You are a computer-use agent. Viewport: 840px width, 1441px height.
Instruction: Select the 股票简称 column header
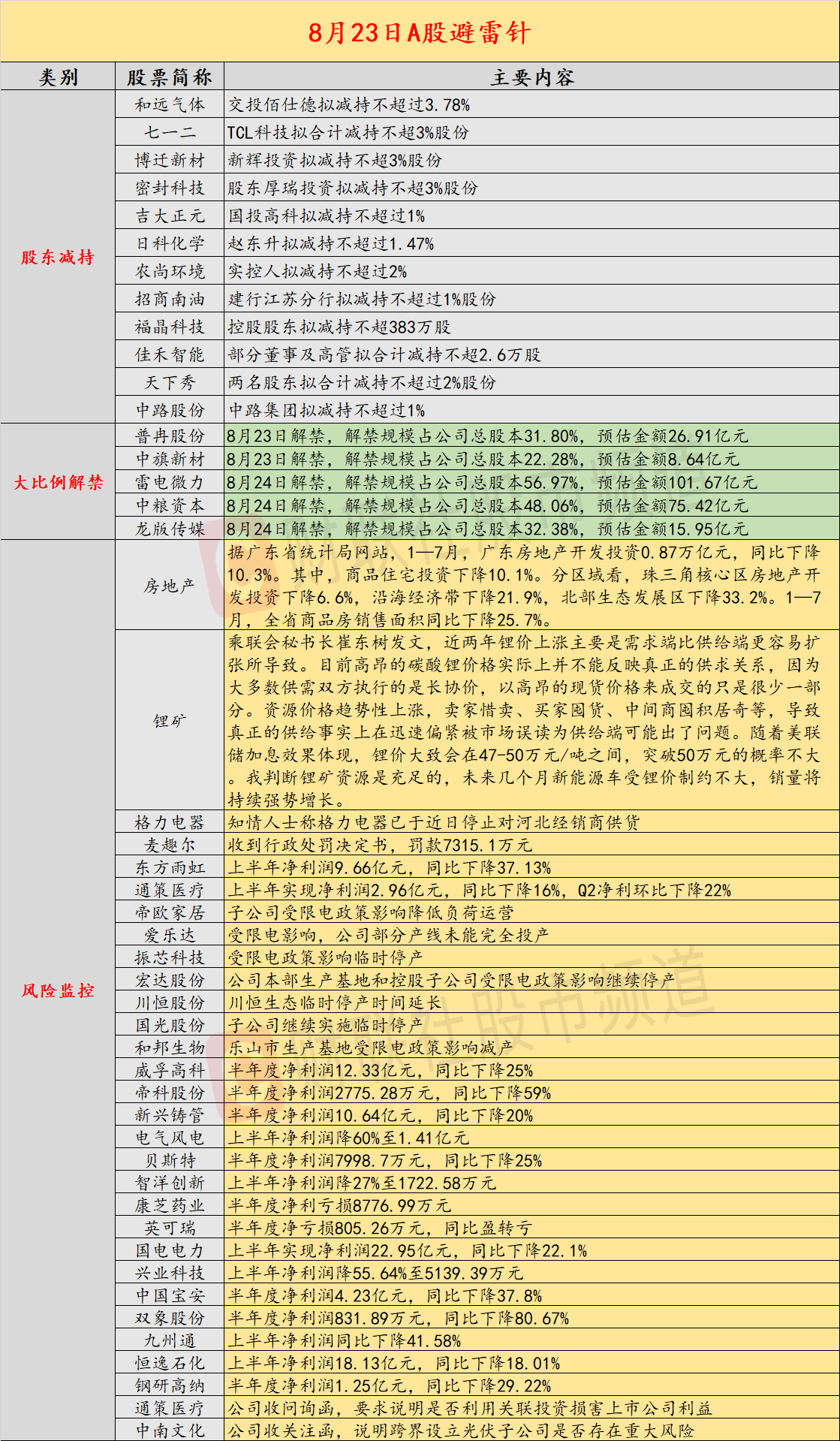pos(170,77)
